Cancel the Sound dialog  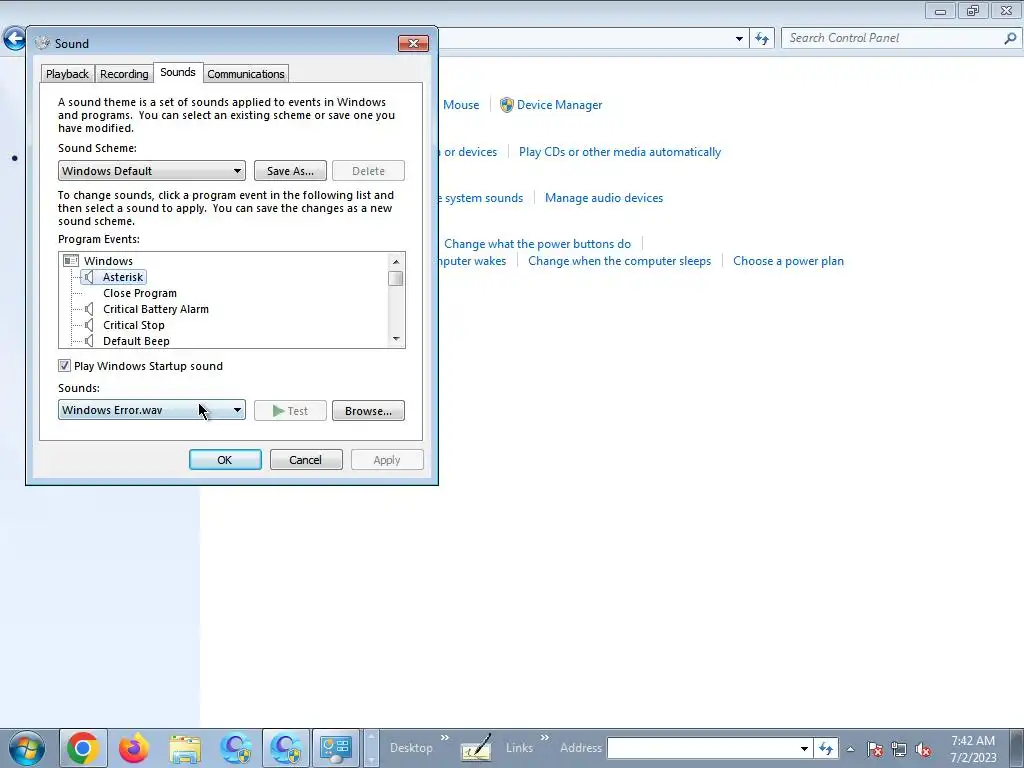point(306,460)
